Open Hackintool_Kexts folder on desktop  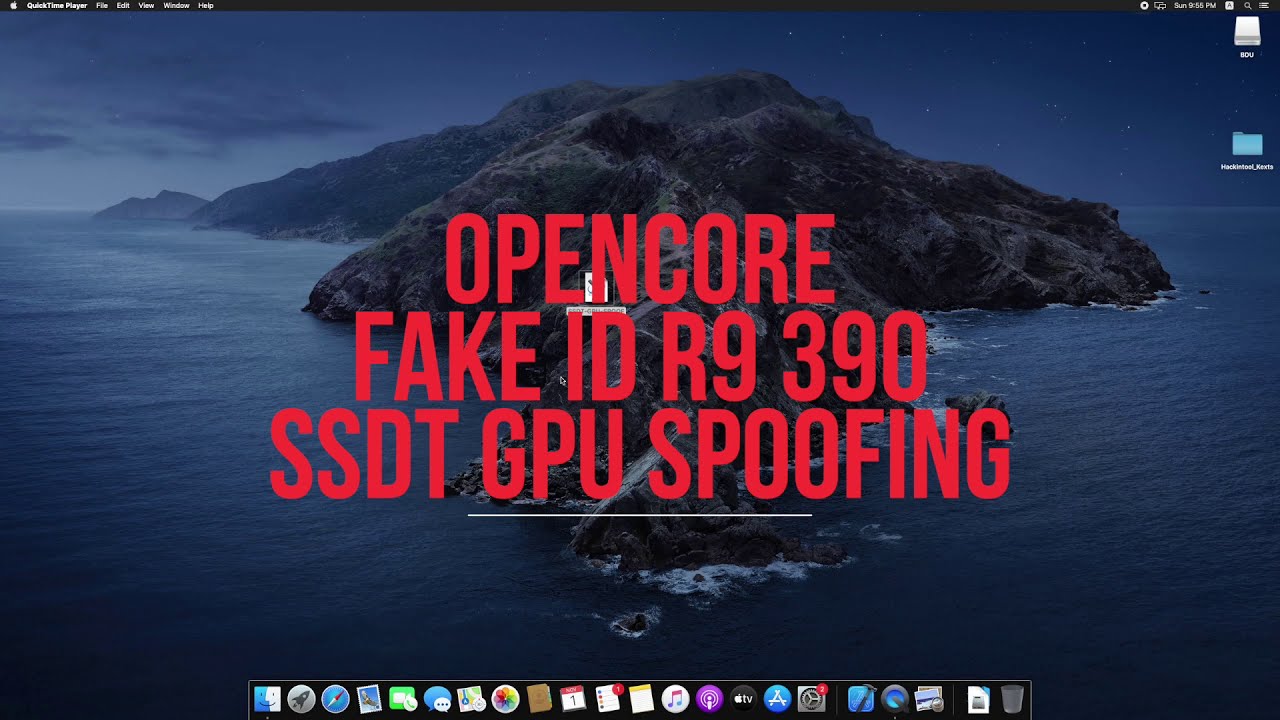pyautogui.click(x=1247, y=151)
